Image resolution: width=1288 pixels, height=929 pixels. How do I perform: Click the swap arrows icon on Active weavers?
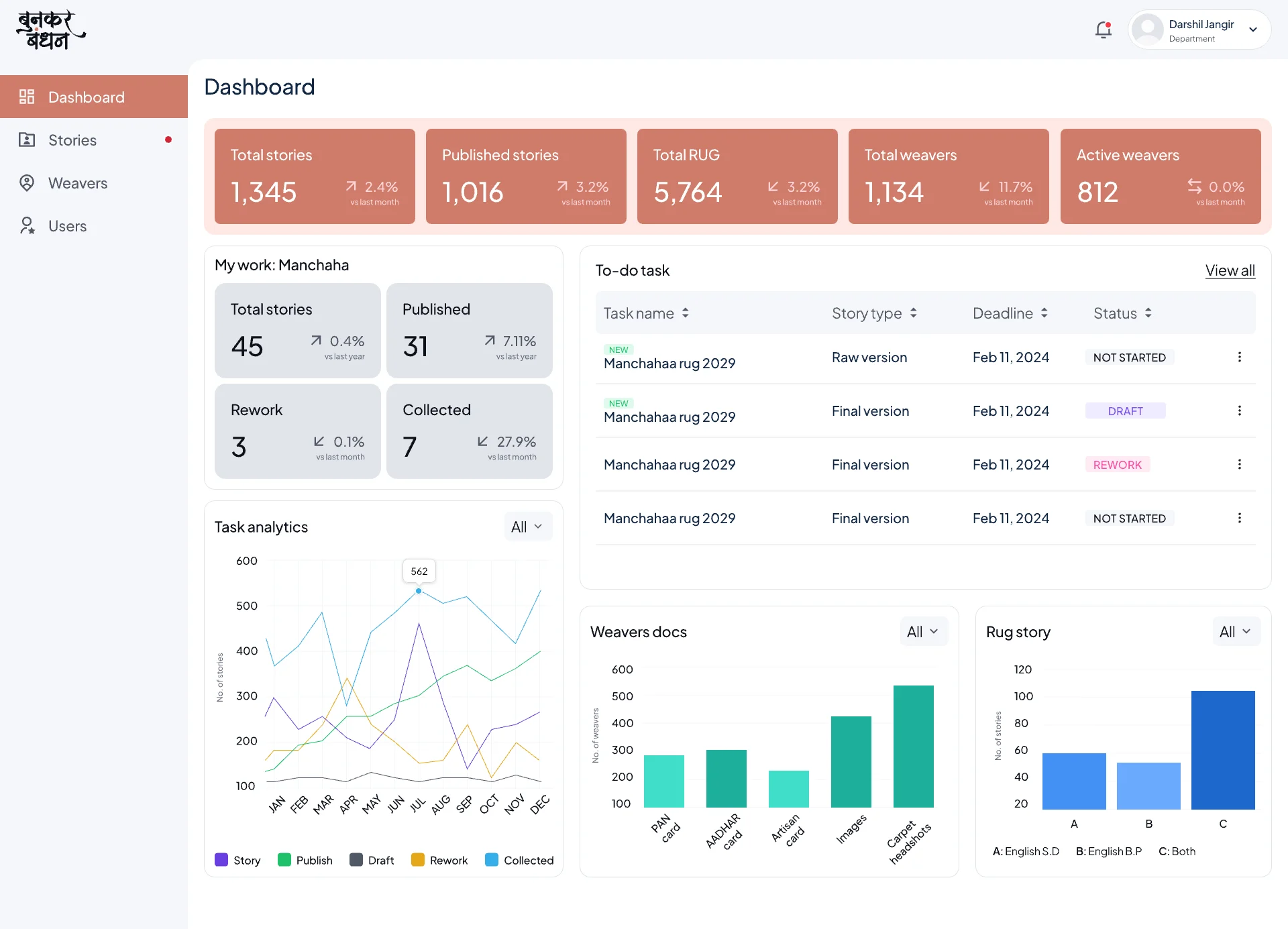tap(1194, 186)
